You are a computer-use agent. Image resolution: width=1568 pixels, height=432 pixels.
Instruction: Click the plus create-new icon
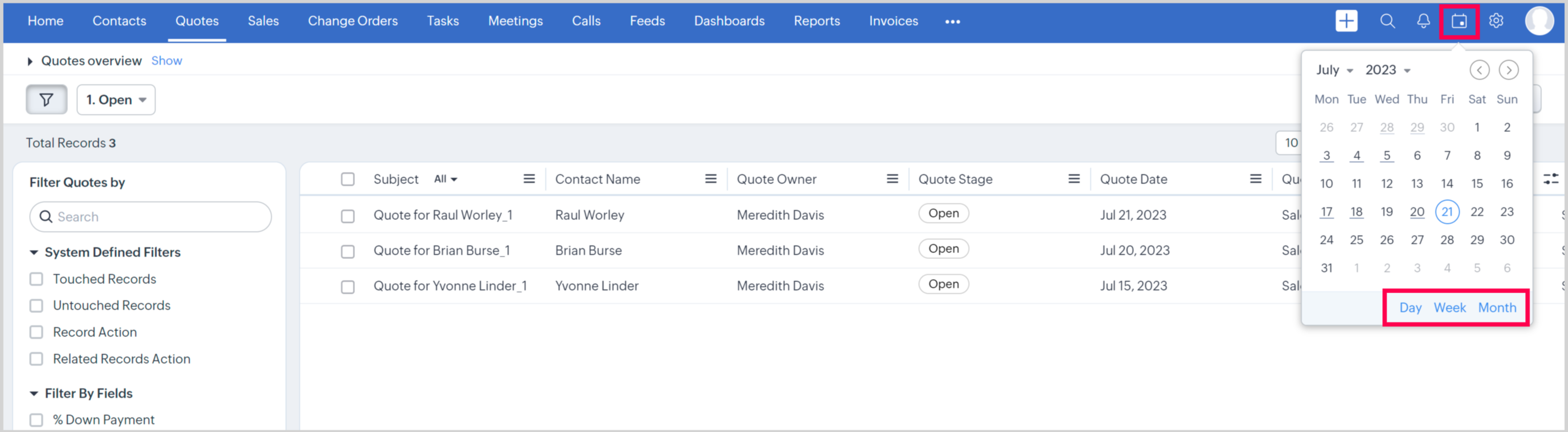pyautogui.click(x=1346, y=21)
